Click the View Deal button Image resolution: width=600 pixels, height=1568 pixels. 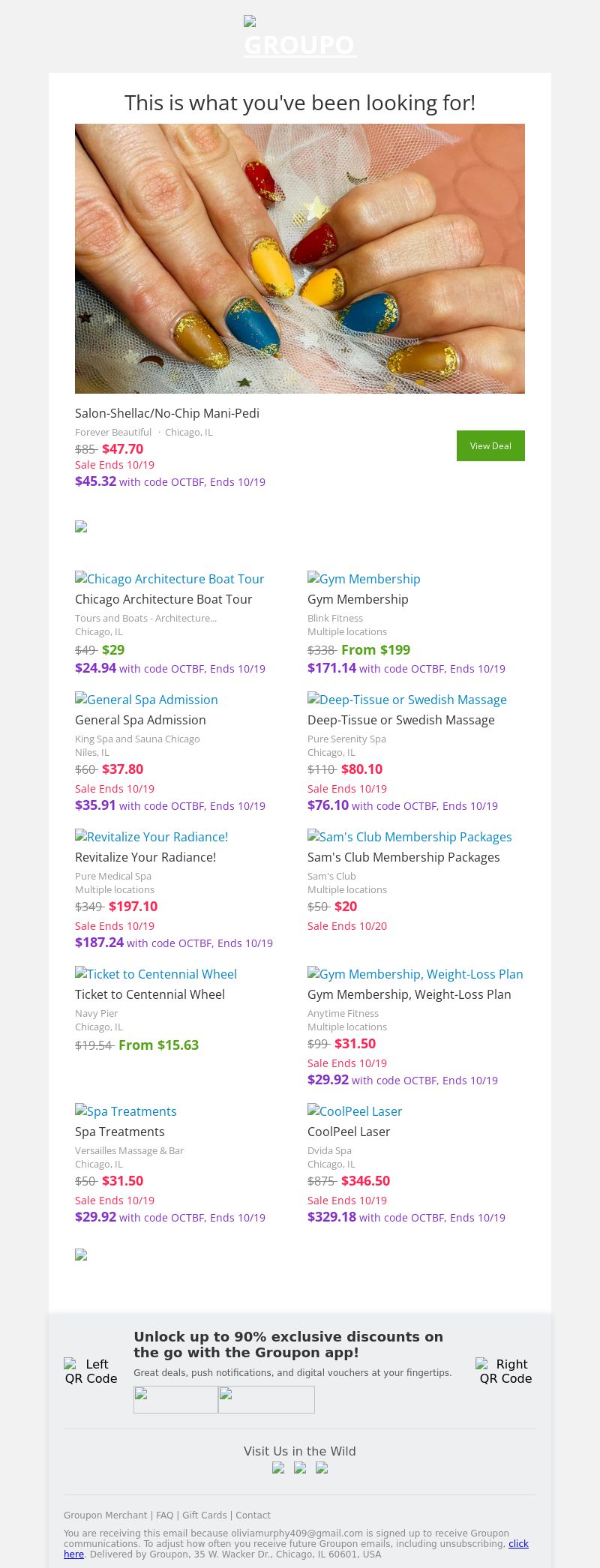pyautogui.click(x=490, y=445)
